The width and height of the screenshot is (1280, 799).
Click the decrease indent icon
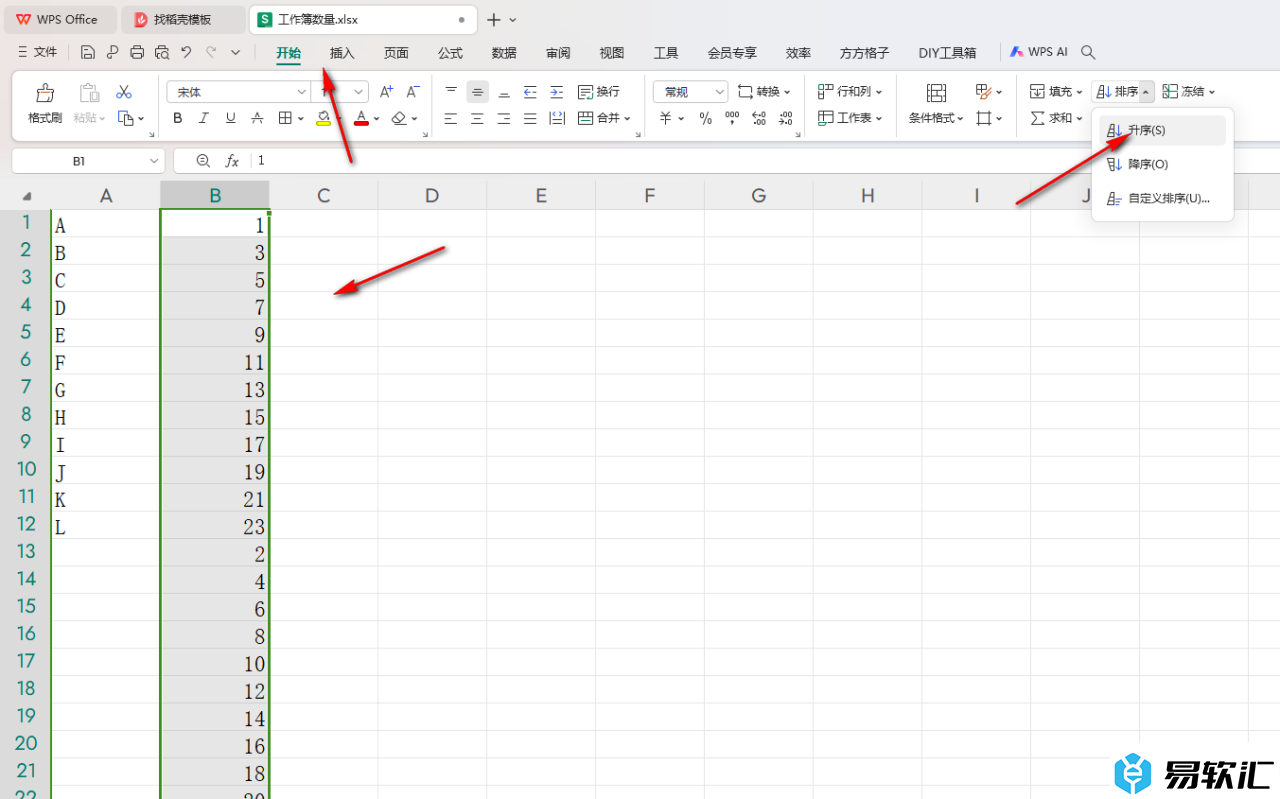[x=530, y=92]
